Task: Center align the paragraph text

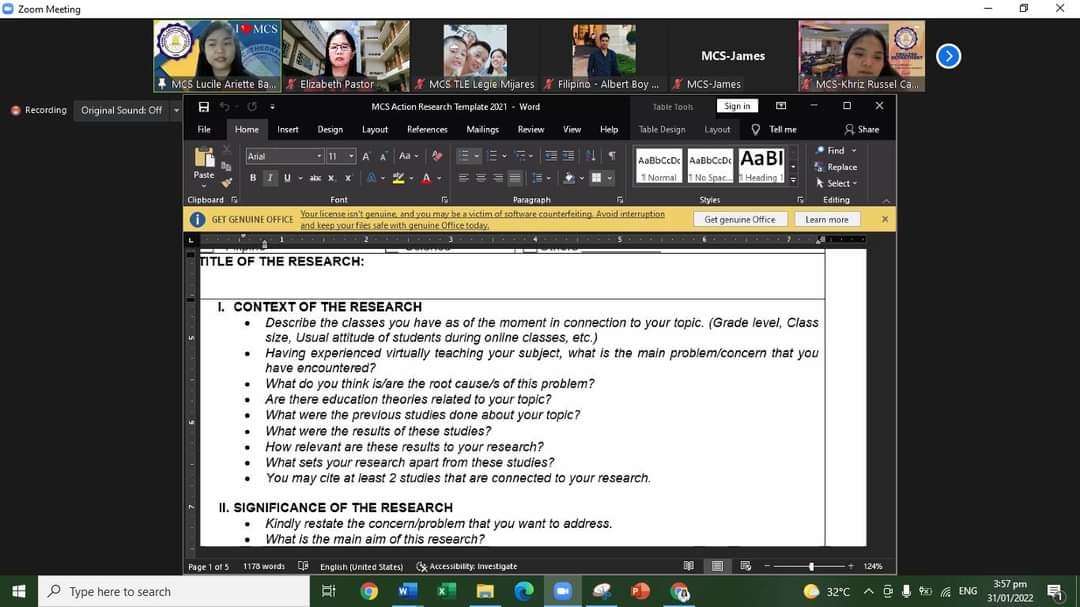Action: (x=481, y=178)
